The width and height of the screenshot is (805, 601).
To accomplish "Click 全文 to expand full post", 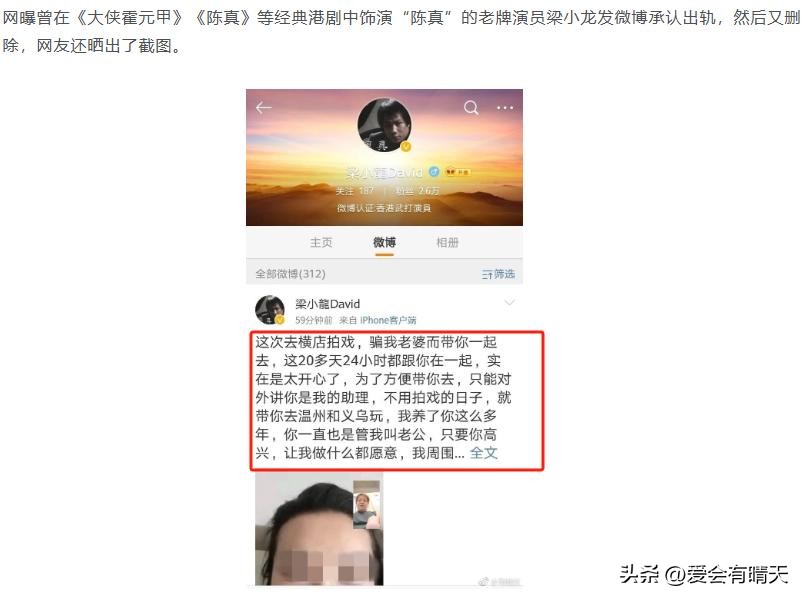I will click(x=484, y=453).
